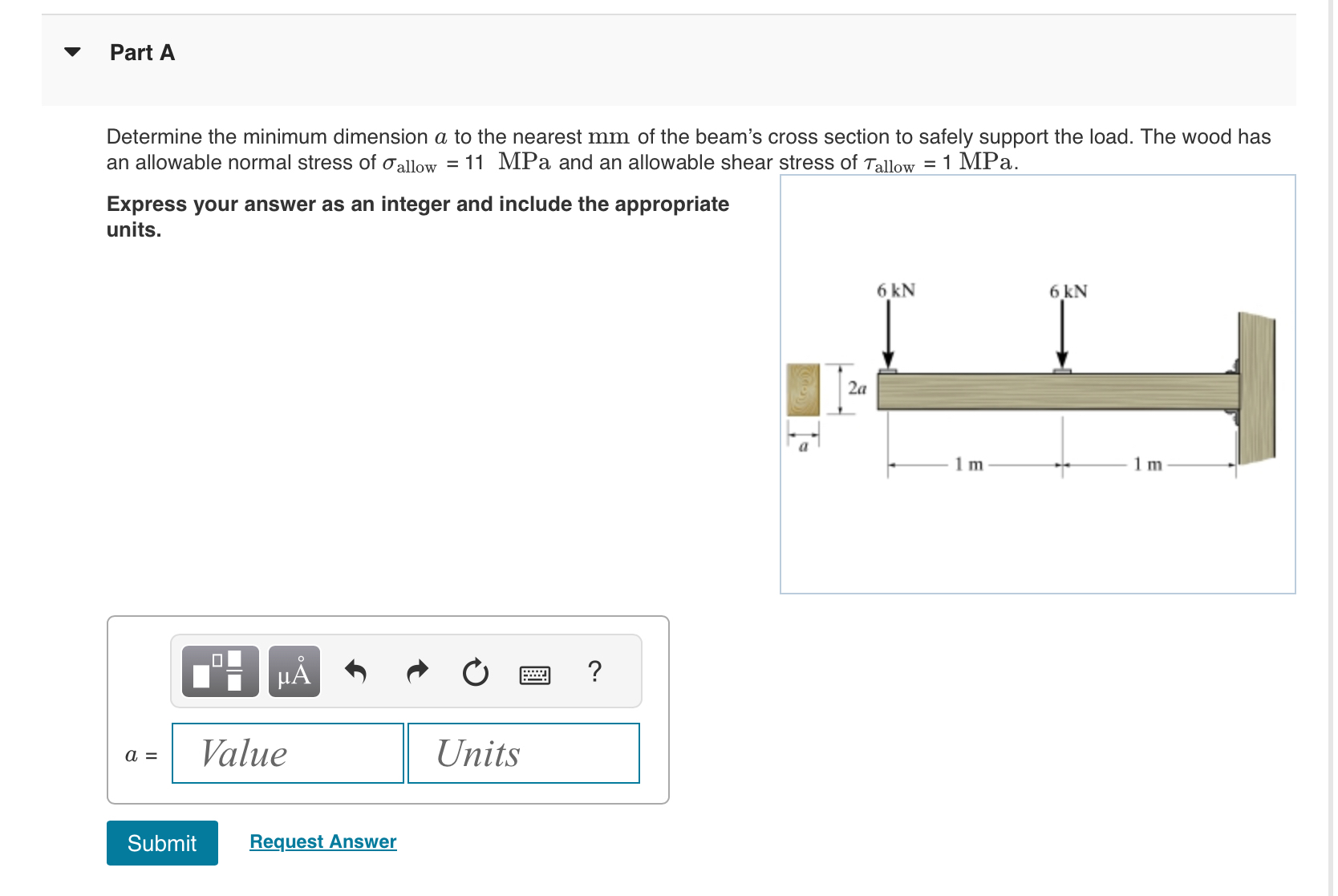Select the Part A title text
The width and height of the screenshot is (1338, 896).
pos(142,52)
